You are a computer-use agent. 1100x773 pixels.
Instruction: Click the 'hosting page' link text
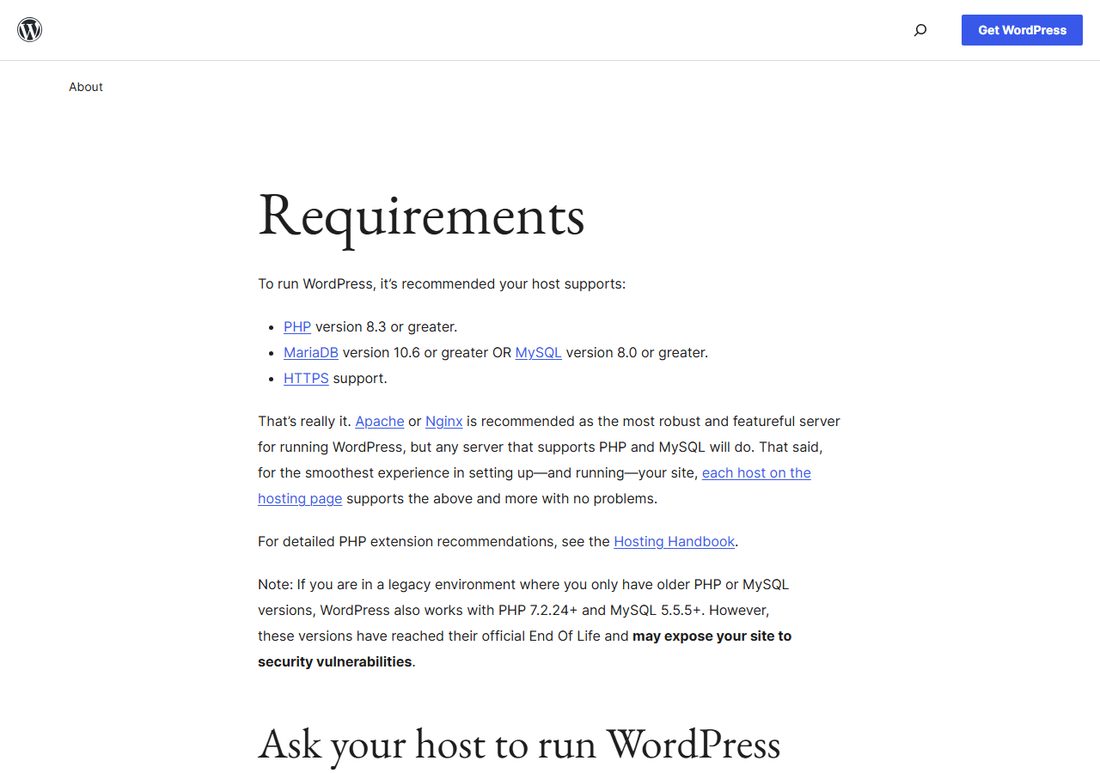[x=300, y=499]
